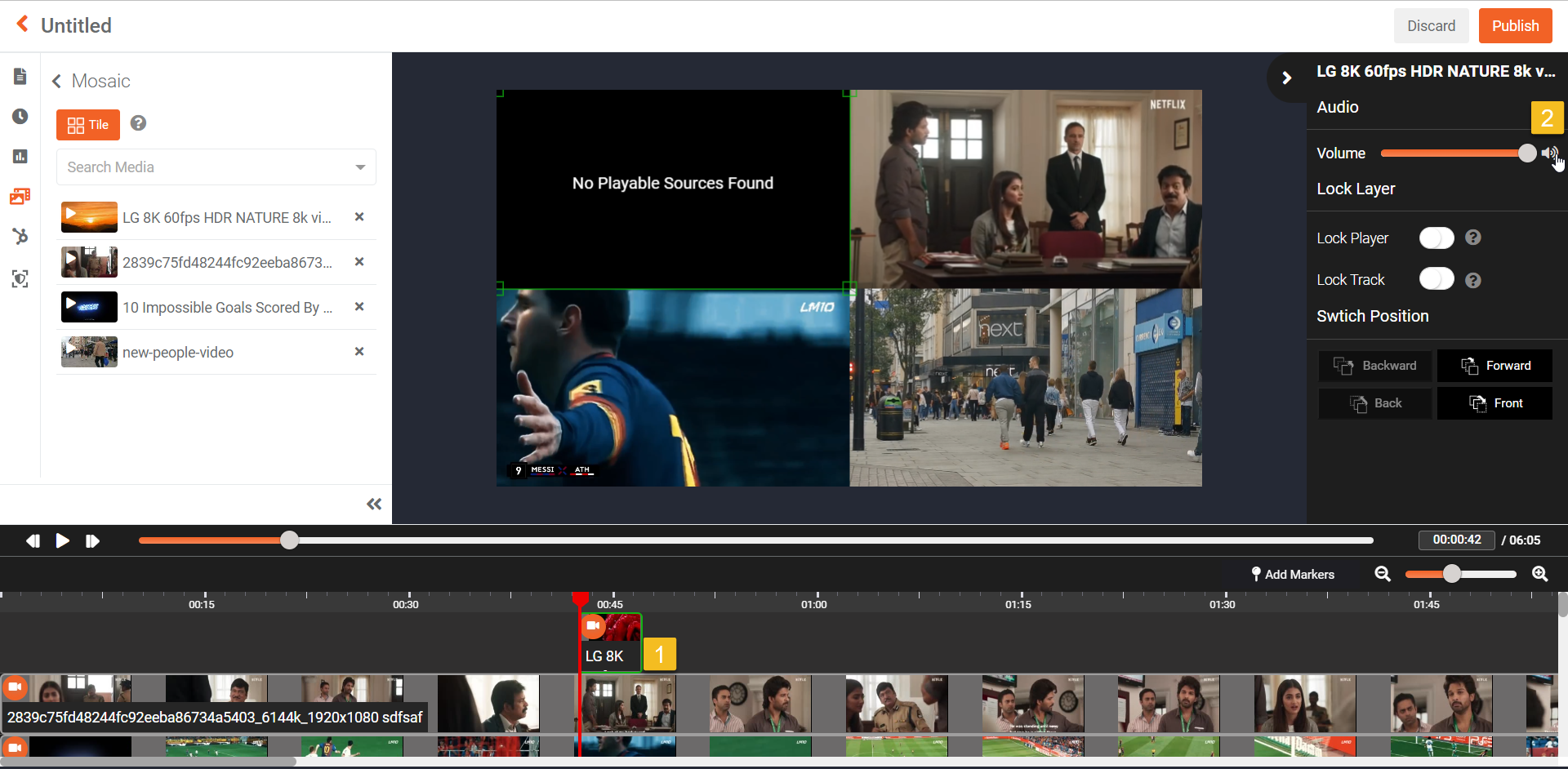The height and width of the screenshot is (769, 1568).
Task: Zoom out the timeline with magnifier
Action: (x=1383, y=574)
